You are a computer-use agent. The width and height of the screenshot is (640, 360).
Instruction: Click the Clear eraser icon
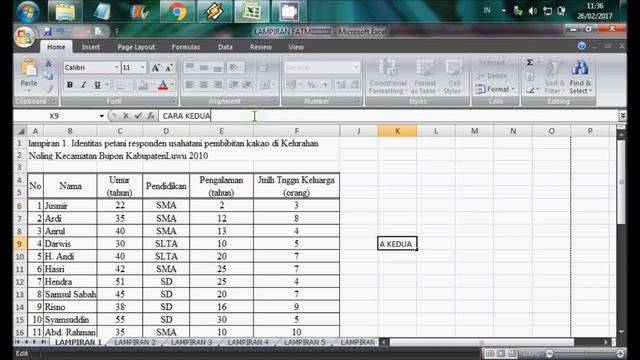[530, 89]
